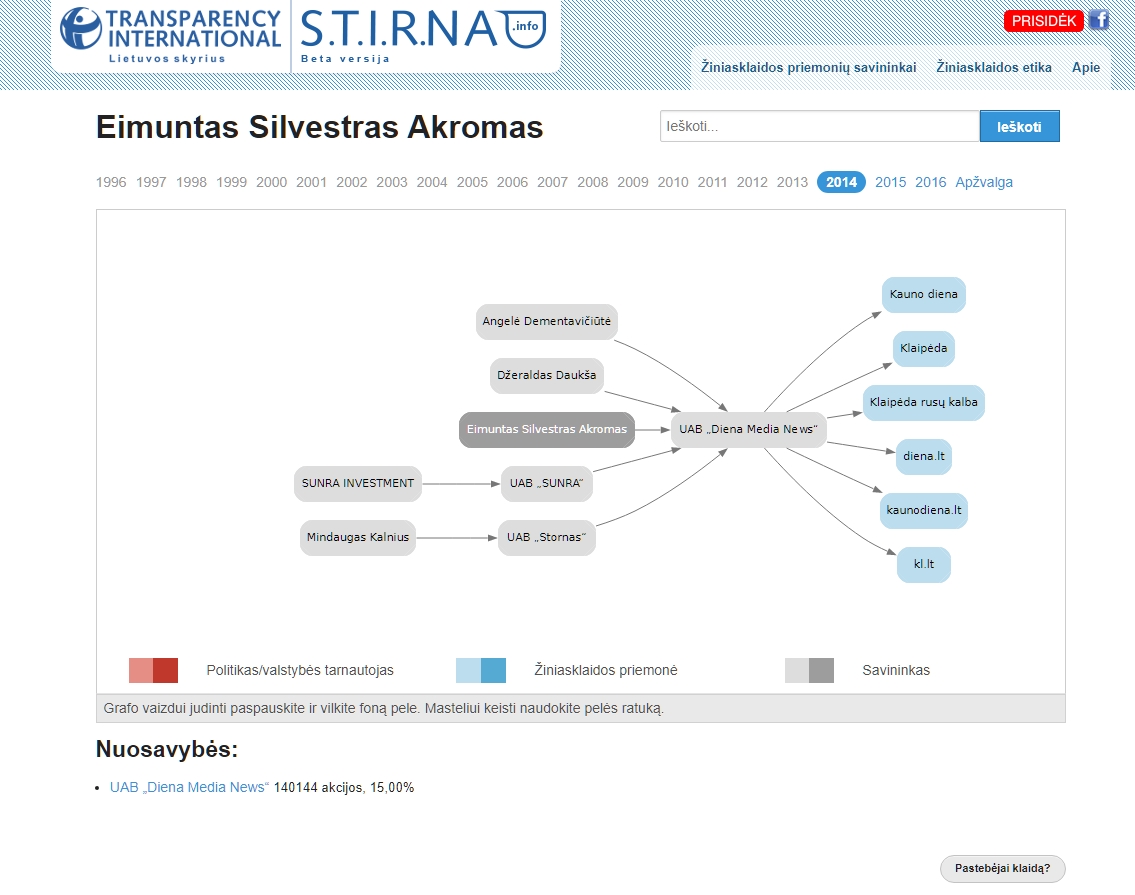This screenshot has width=1135, height=895.
Task: Click the Ieškoti search input field
Action: [819, 126]
